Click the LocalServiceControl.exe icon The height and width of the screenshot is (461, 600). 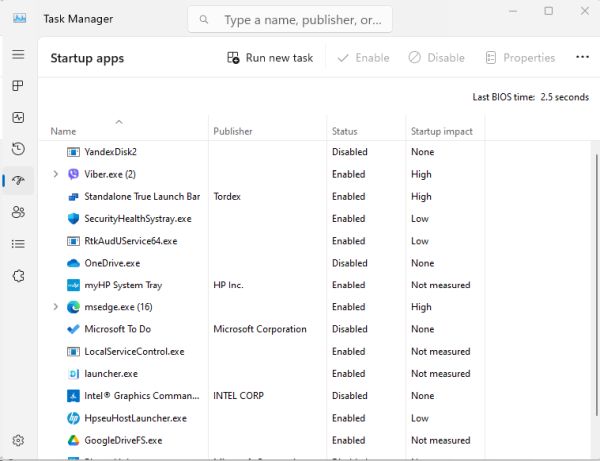point(73,352)
